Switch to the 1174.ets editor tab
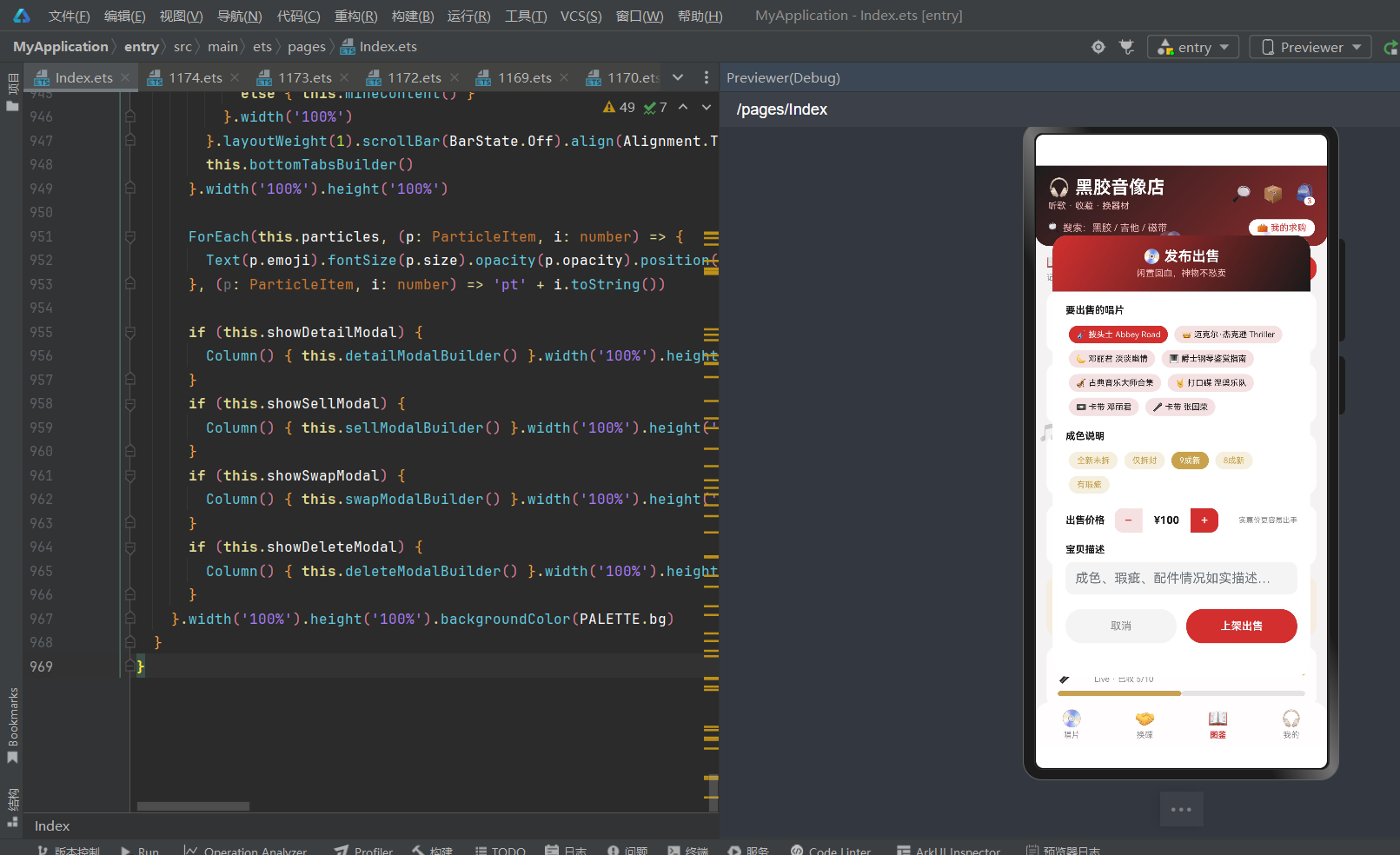Image resolution: width=1400 pixels, height=855 pixels. 195,78
